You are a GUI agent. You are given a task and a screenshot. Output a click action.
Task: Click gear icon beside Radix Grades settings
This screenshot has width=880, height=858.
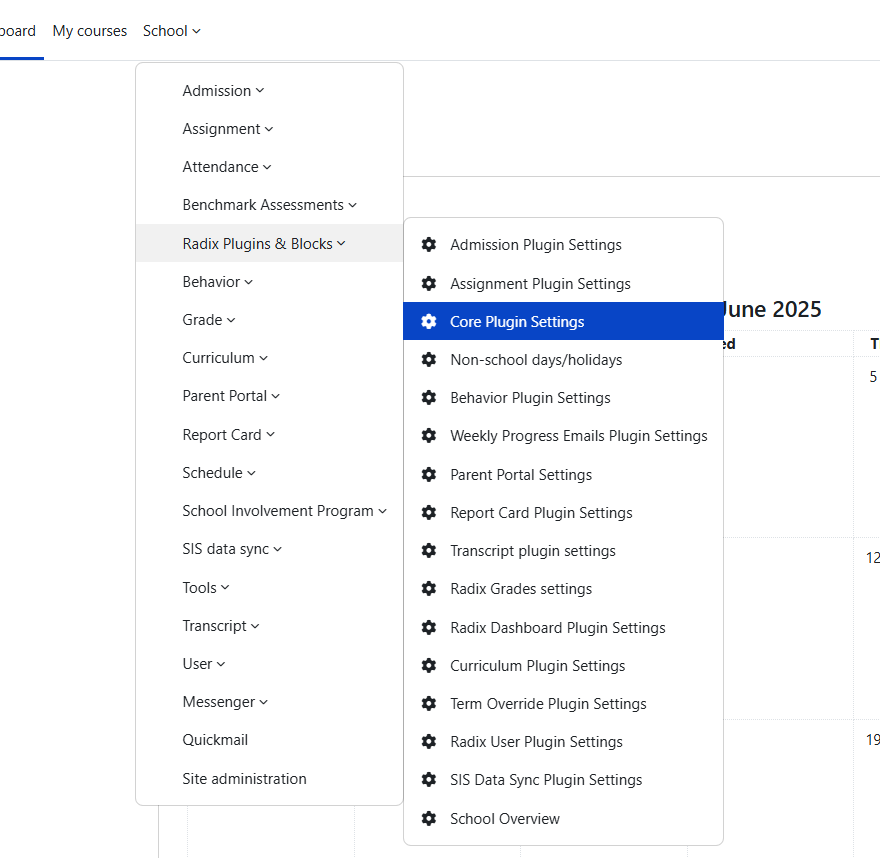pos(429,589)
